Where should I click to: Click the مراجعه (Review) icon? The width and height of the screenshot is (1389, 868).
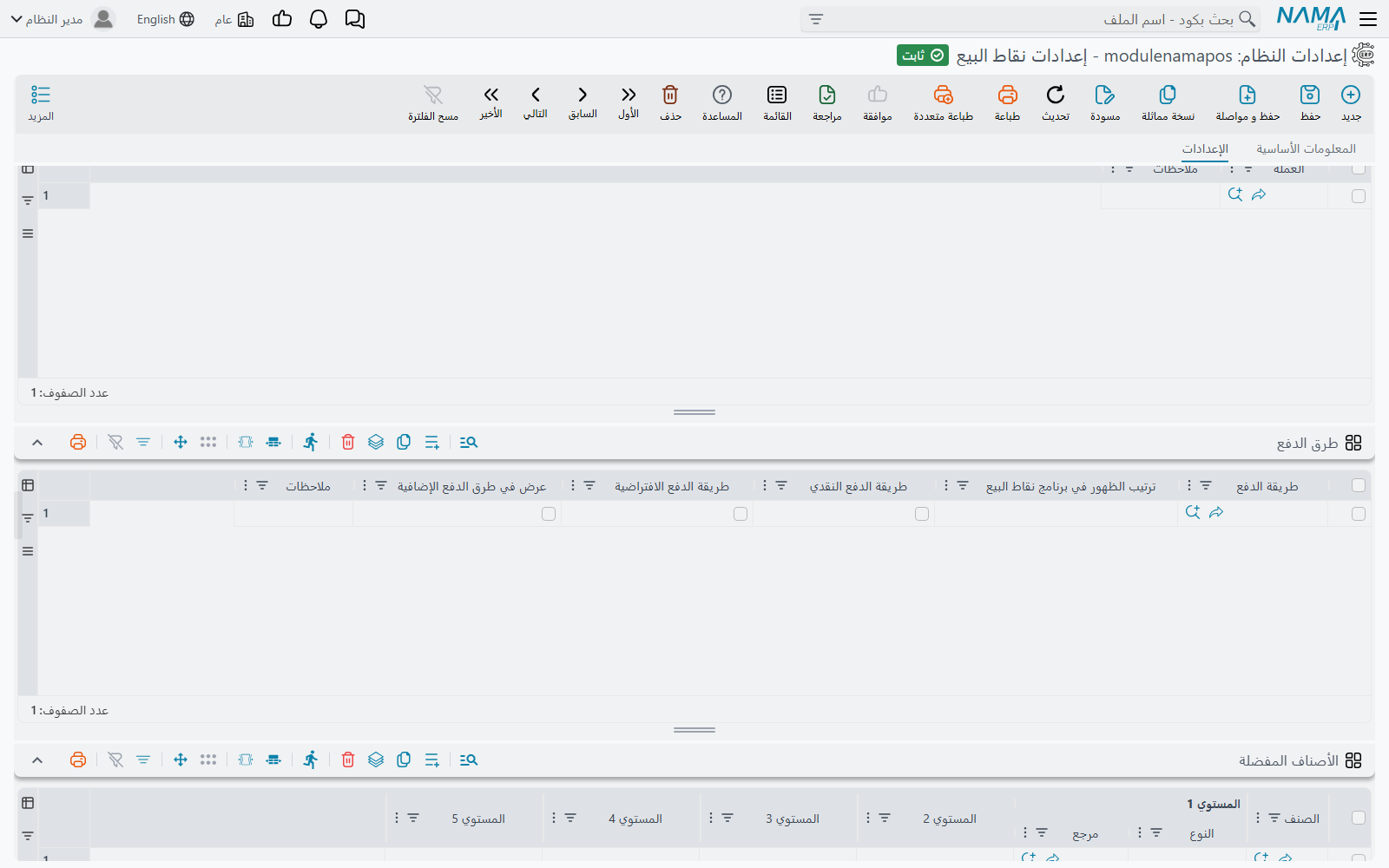point(827,95)
